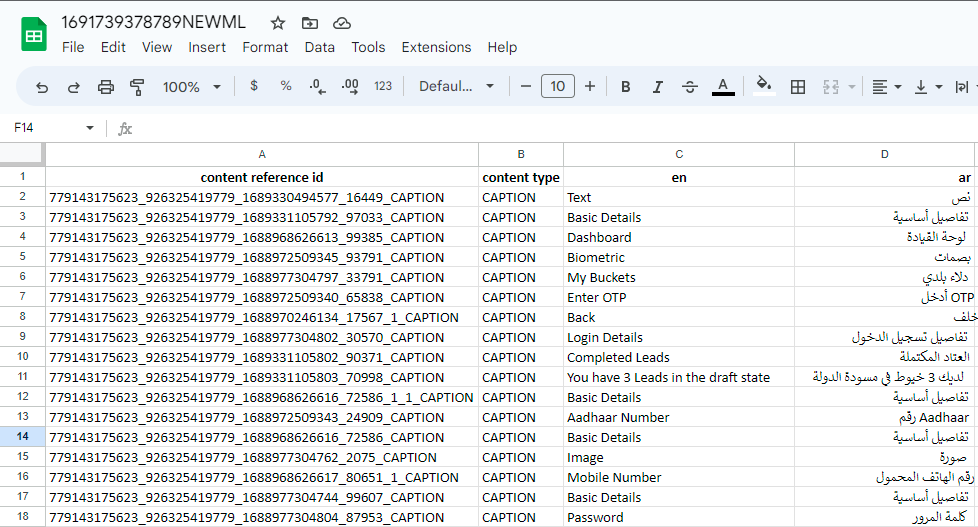The image size is (978, 527).
Task: Click the 'content type' header cell
Action: pos(521,177)
